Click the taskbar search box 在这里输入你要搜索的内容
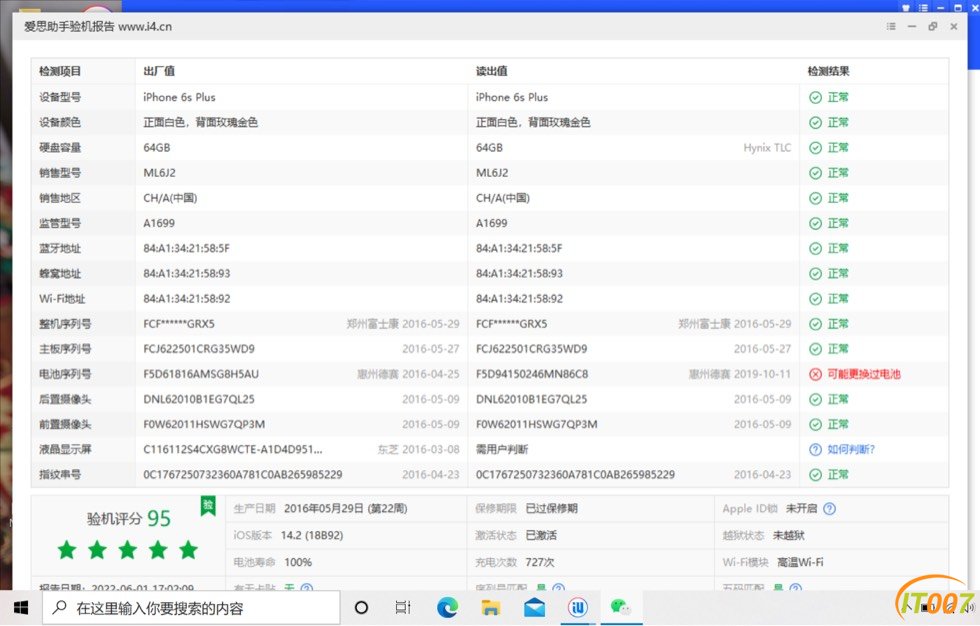This screenshot has width=980, height=626. click(191, 608)
